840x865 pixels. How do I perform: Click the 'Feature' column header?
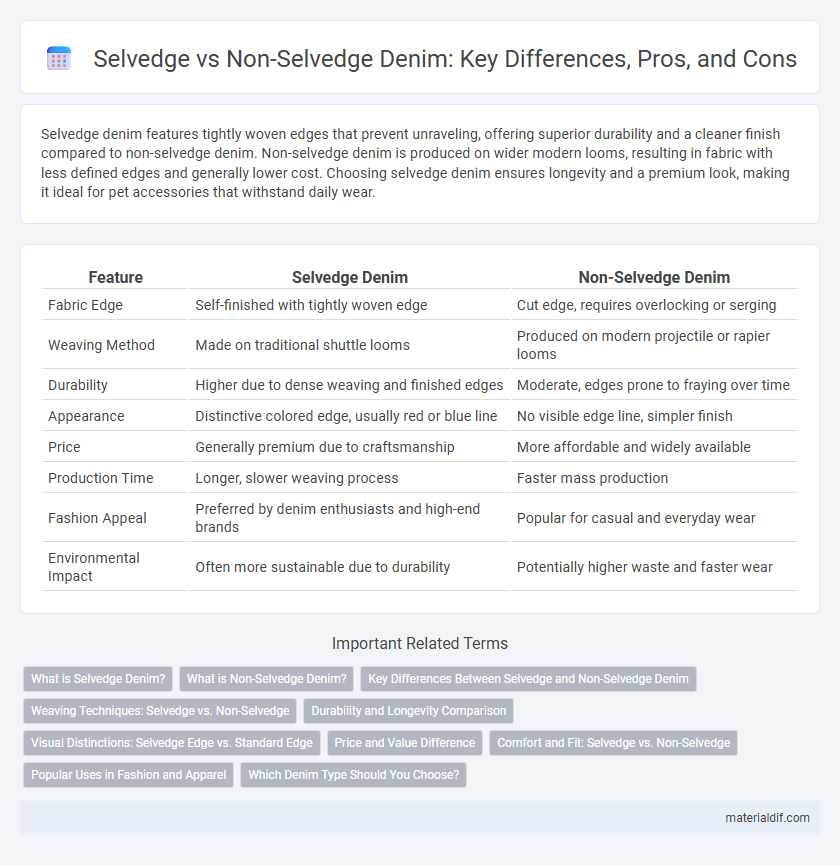coord(116,277)
